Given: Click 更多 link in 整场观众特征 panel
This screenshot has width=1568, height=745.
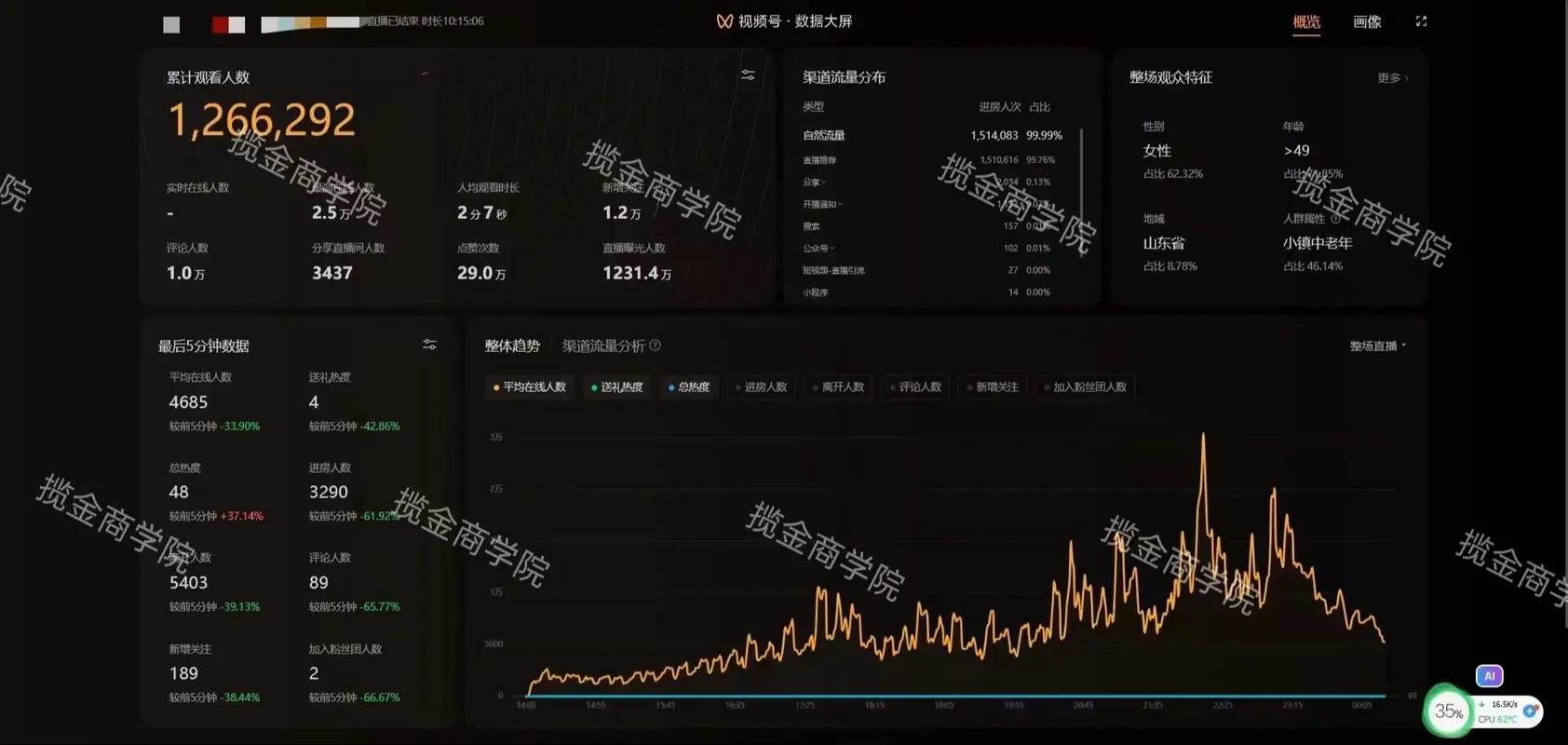Looking at the screenshot, I should coord(1392,78).
